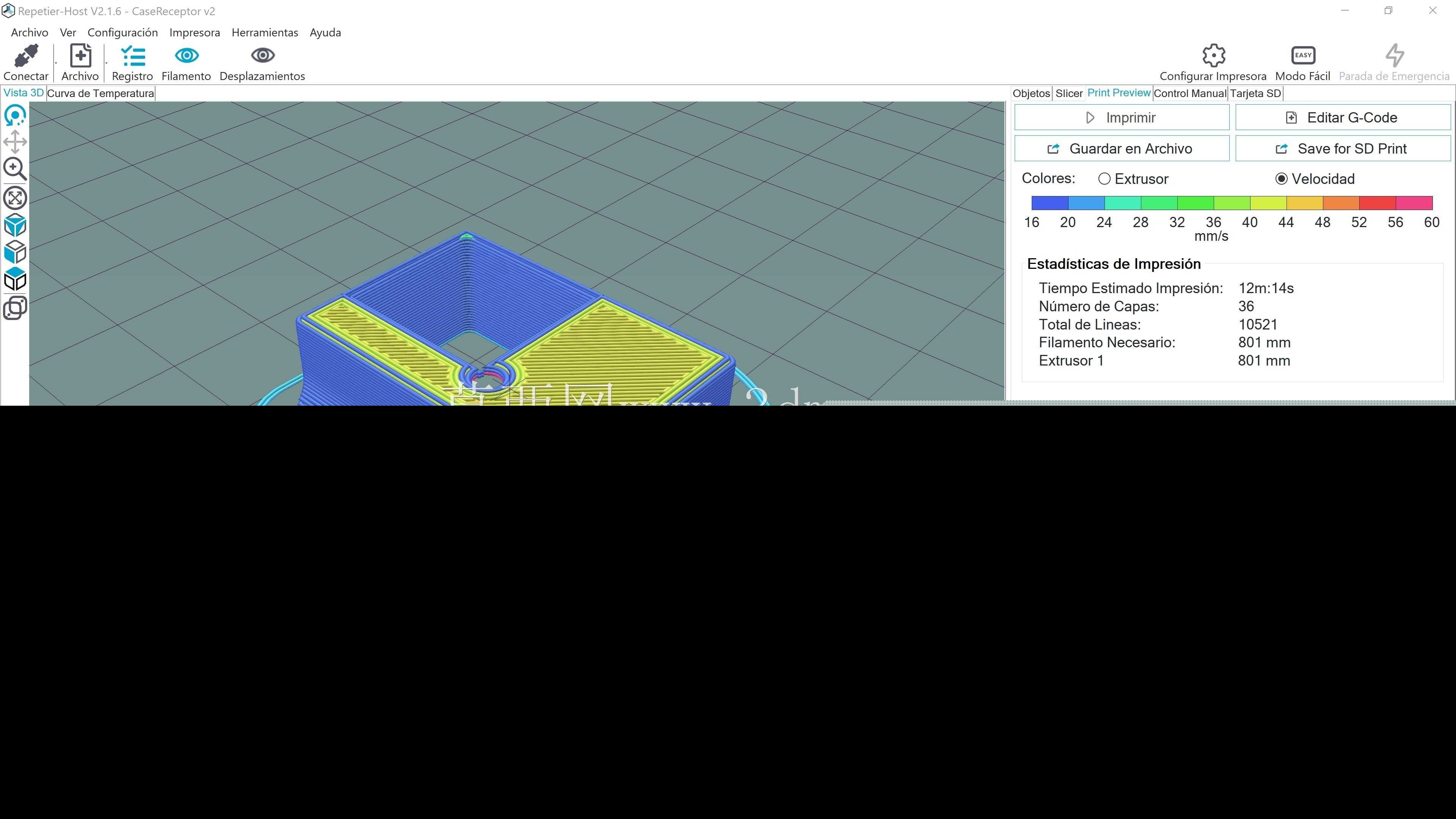Select the zoom magnifier tool

click(x=15, y=169)
